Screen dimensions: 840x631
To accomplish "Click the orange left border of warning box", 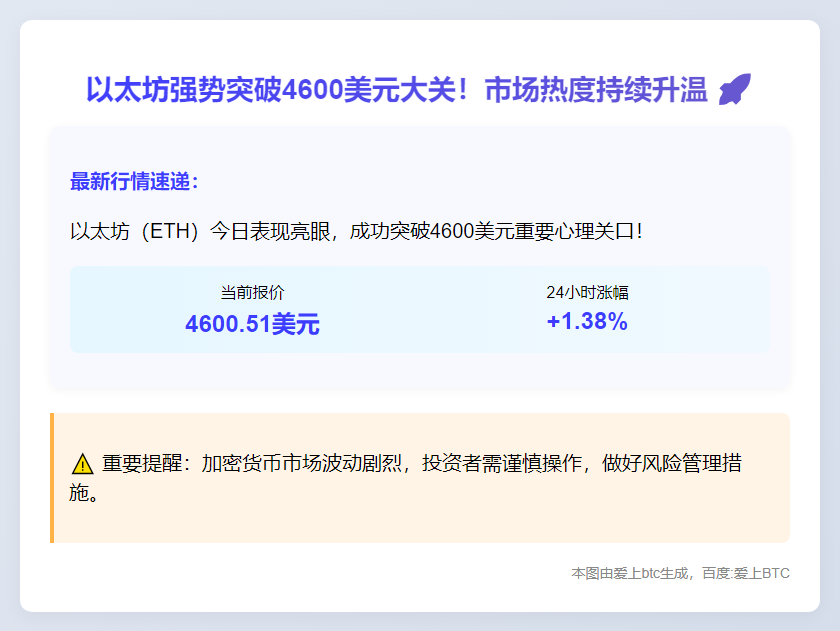I will (x=52, y=478).
